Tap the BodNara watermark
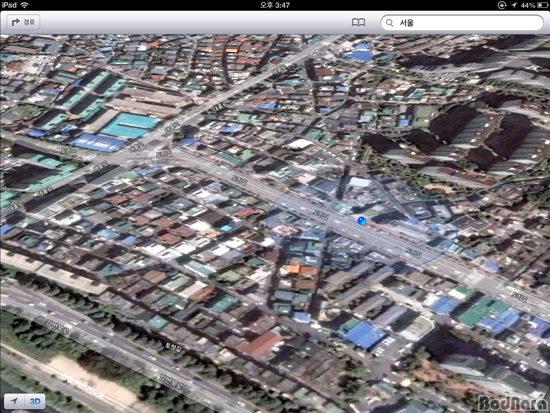 tap(513, 402)
